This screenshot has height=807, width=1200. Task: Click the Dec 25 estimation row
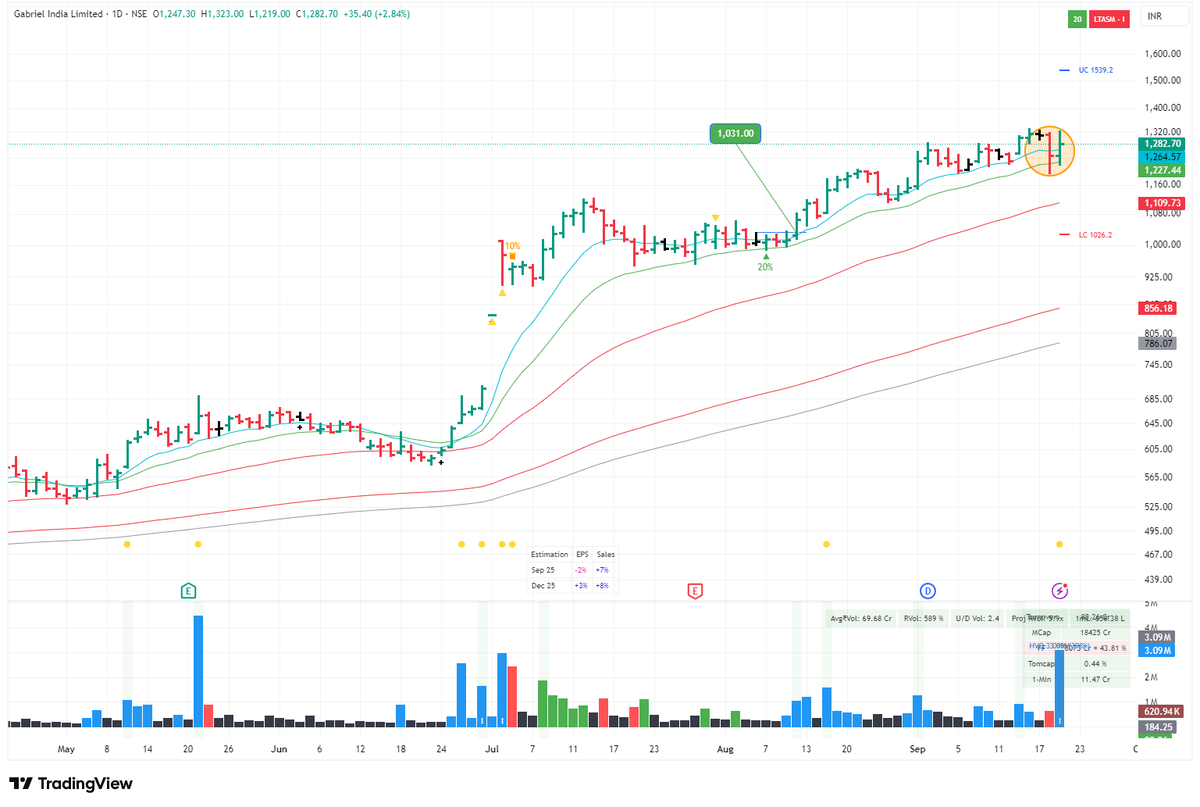[572, 585]
